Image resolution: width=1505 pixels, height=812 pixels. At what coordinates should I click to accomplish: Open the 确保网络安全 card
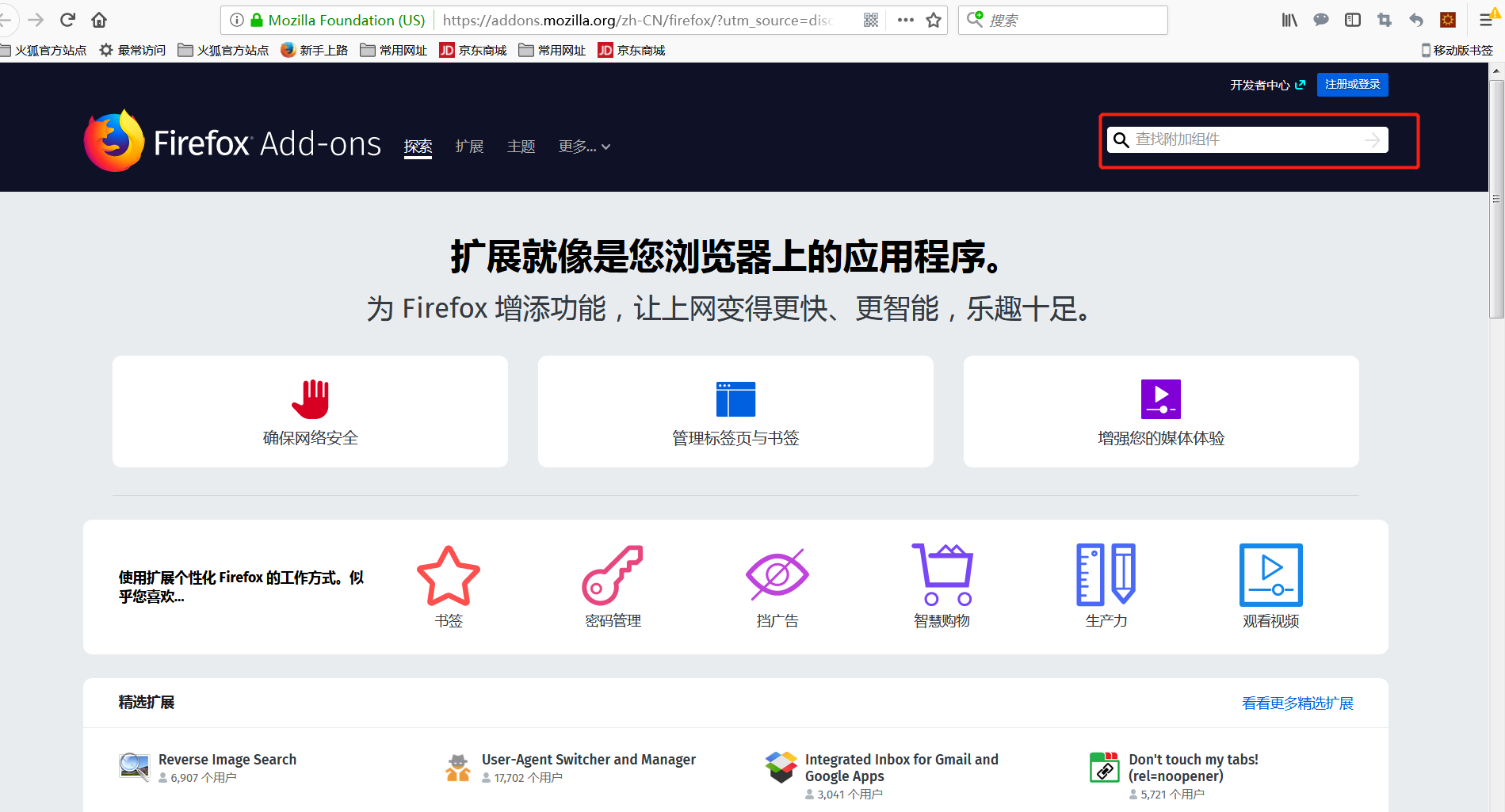(x=310, y=411)
